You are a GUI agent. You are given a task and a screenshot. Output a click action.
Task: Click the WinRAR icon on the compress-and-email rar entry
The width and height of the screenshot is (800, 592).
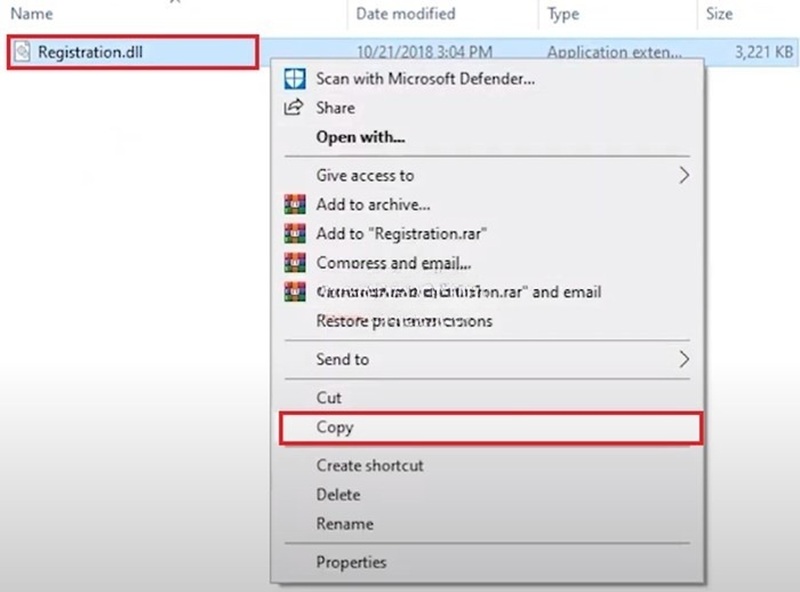[x=293, y=292]
